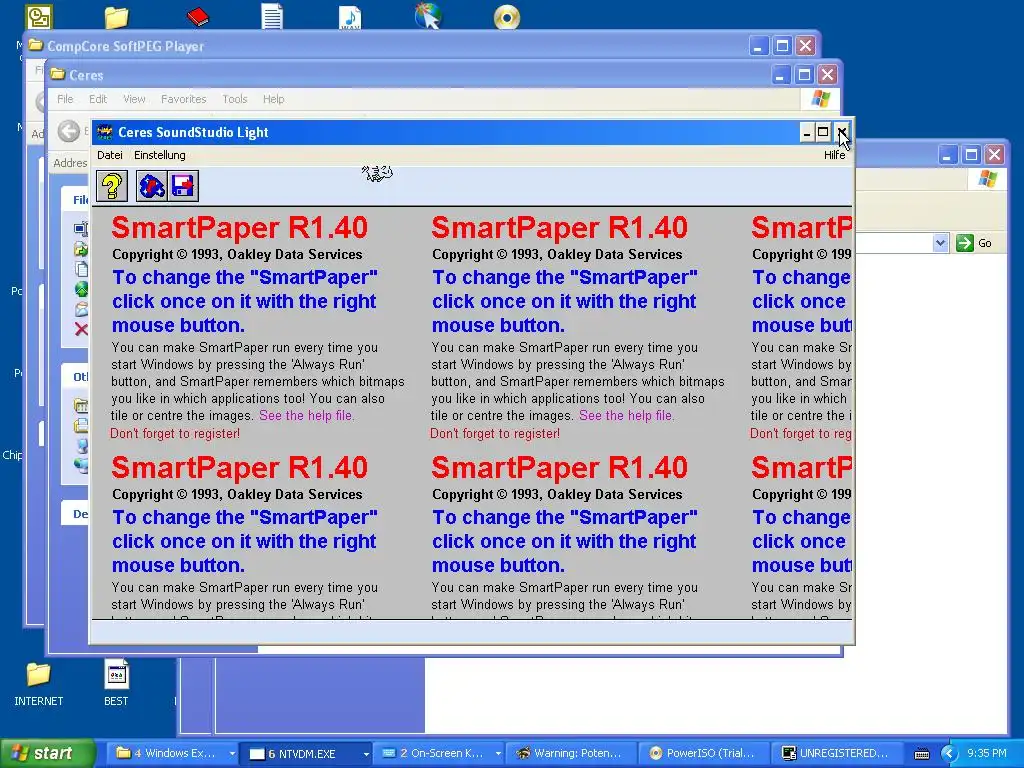Select the red book desktop icon
Screen dimensions: 1024x768
[197, 16]
